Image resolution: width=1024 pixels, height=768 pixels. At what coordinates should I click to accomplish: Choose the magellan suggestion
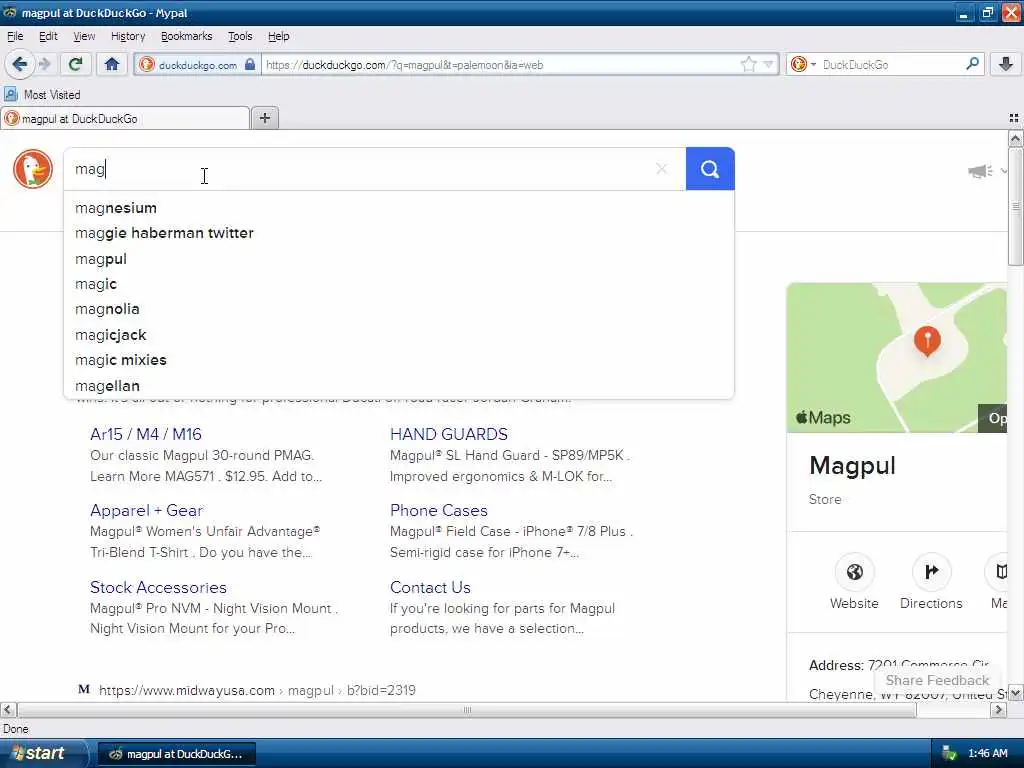(x=398, y=385)
